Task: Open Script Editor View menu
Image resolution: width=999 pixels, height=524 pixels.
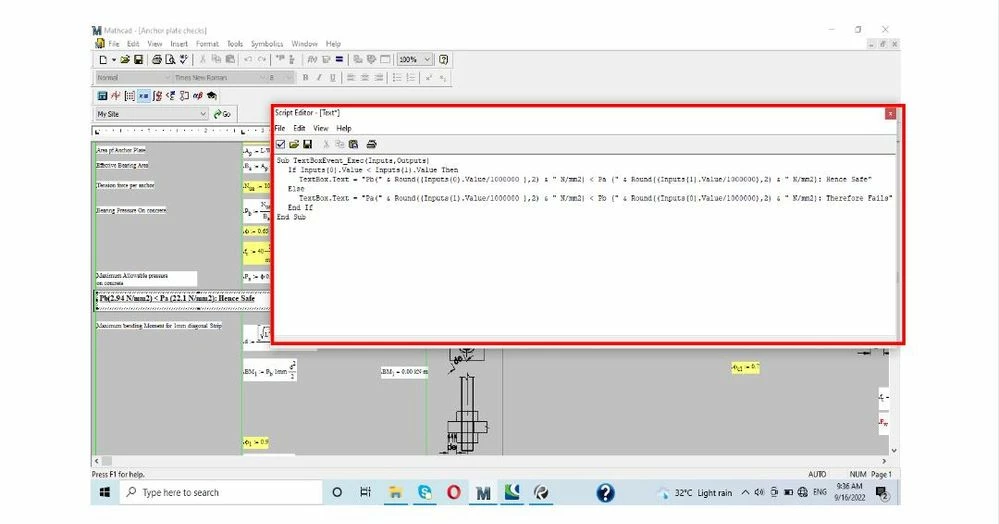Action: tap(320, 128)
